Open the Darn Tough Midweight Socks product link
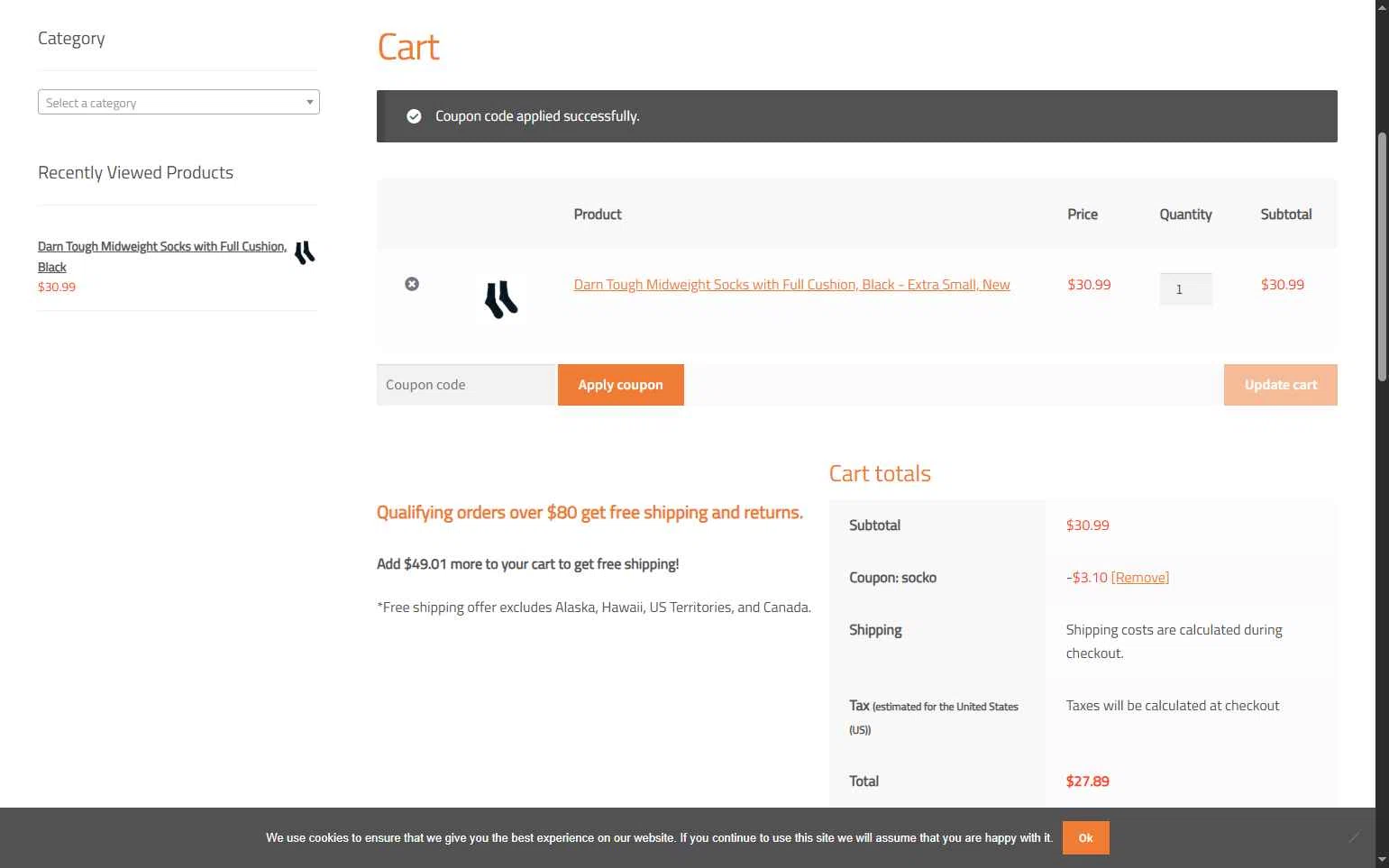The height and width of the screenshot is (868, 1389). point(791,285)
